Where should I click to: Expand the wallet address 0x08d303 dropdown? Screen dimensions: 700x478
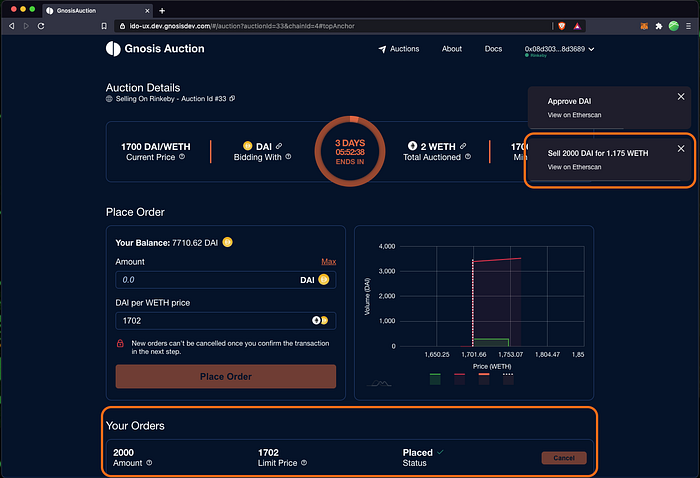559,49
